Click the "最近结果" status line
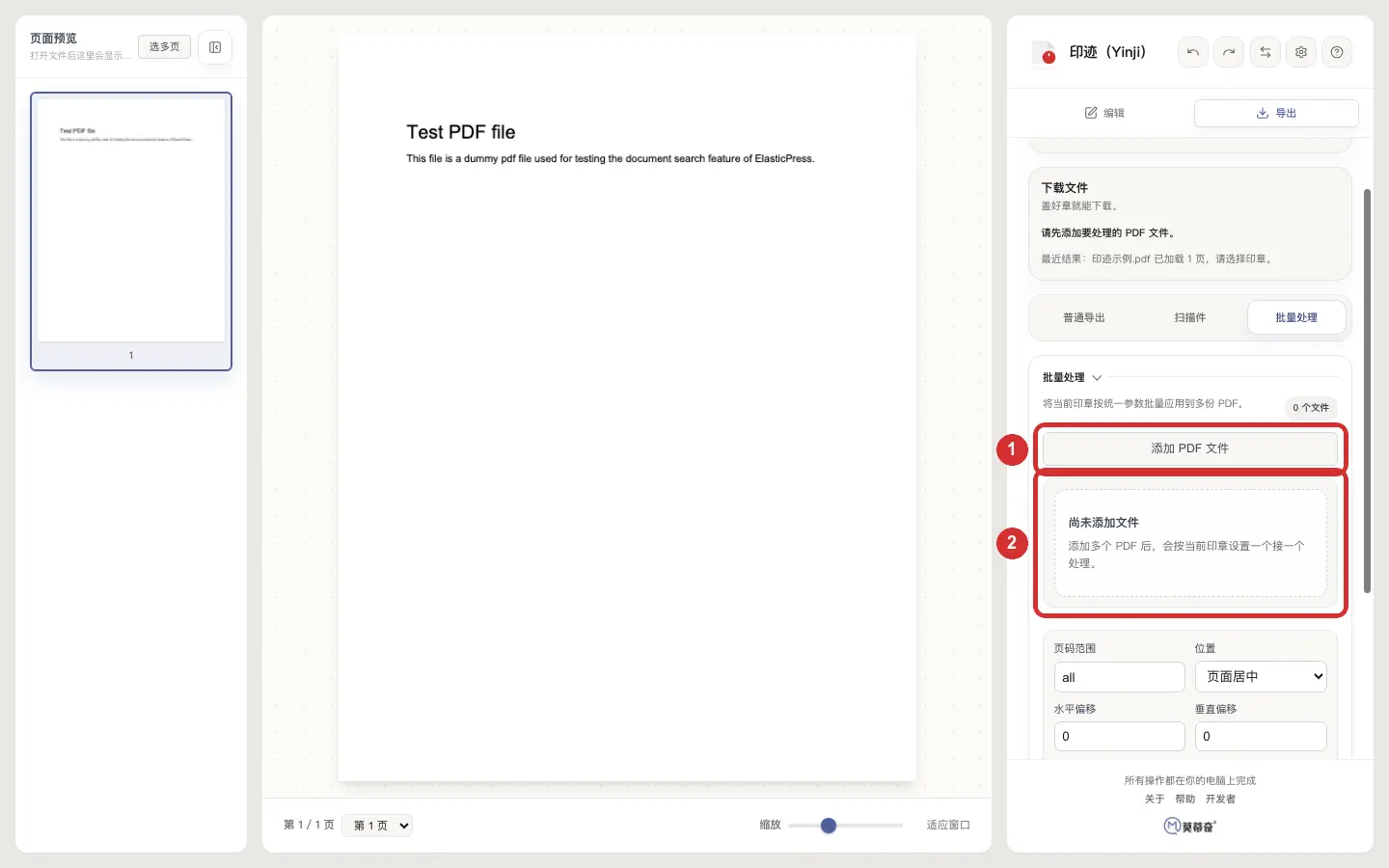1389x868 pixels. pos(1158,258)
